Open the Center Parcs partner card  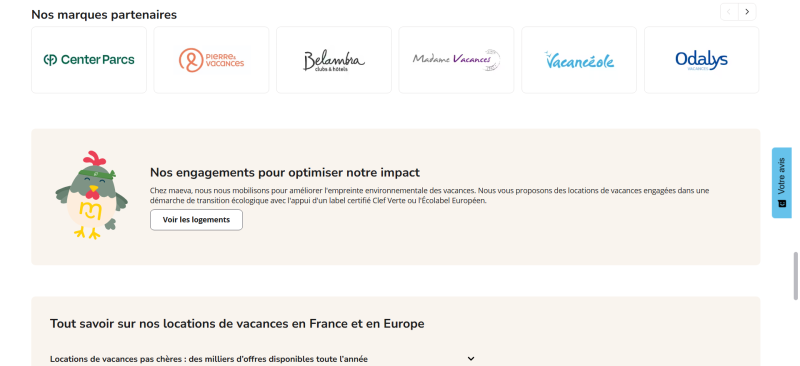pyautogui.click(x=89, y=60)
